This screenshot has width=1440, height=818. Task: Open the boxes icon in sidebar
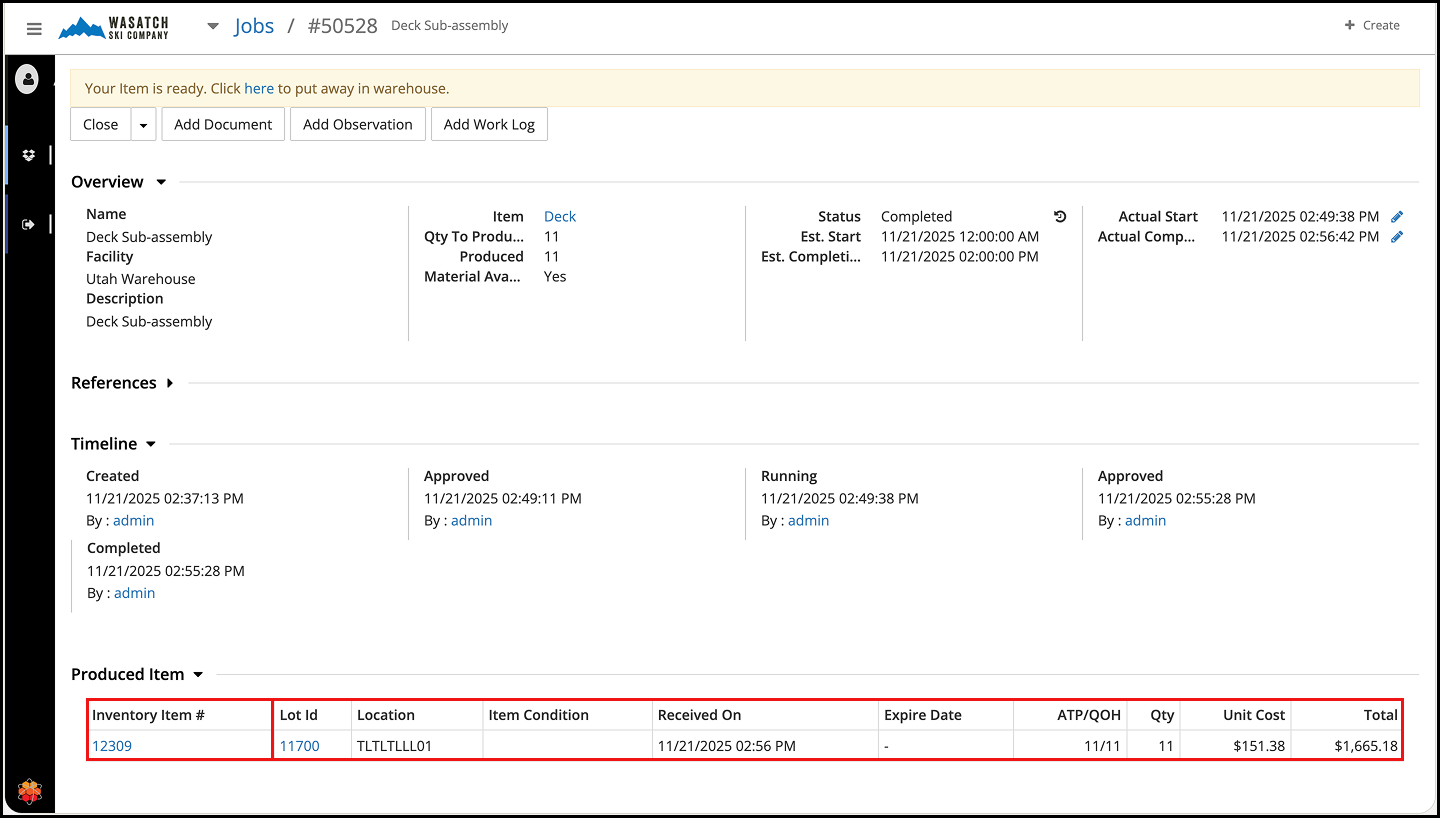(x=29, y=155)
